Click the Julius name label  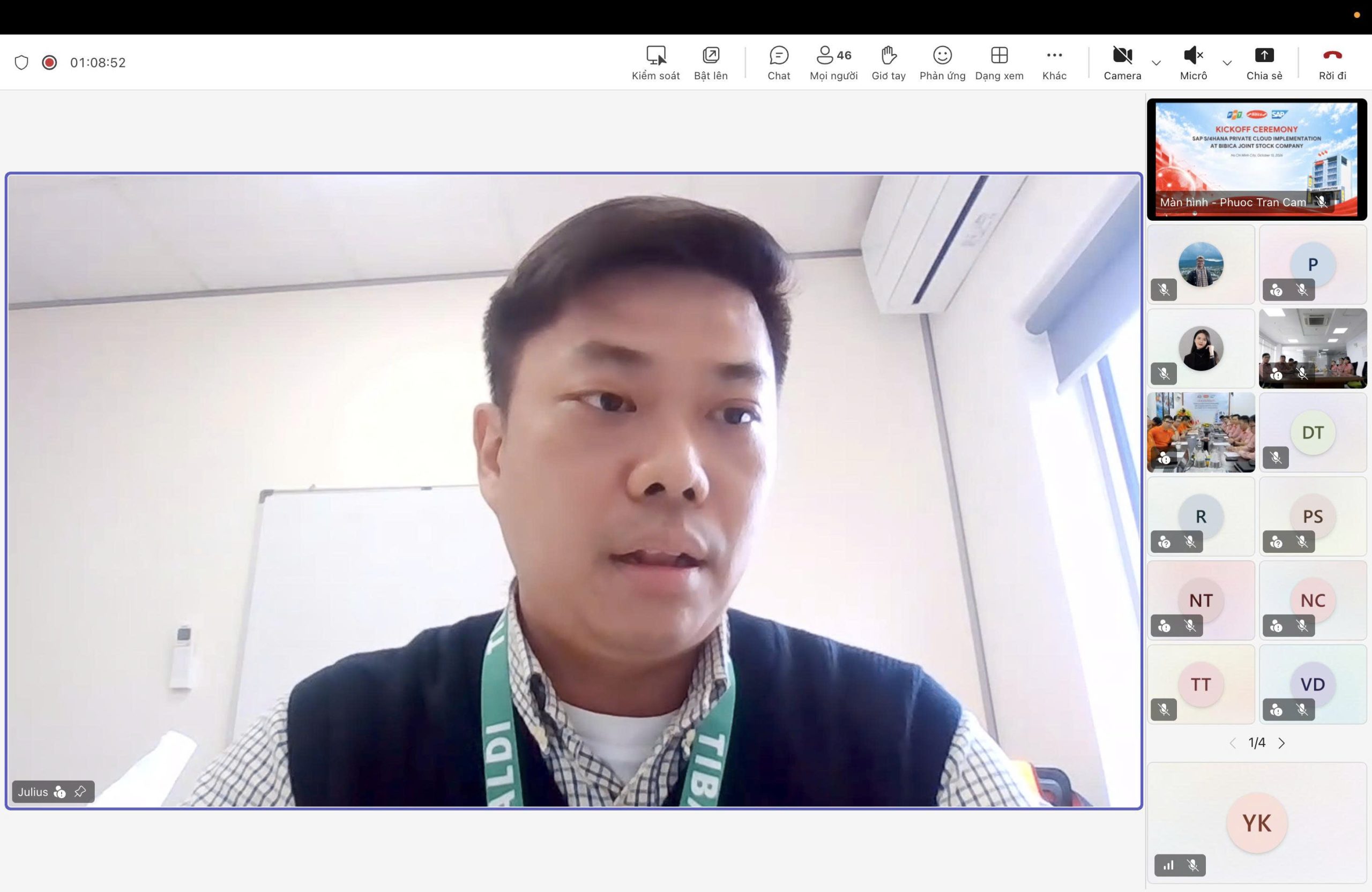click(33, 792)
